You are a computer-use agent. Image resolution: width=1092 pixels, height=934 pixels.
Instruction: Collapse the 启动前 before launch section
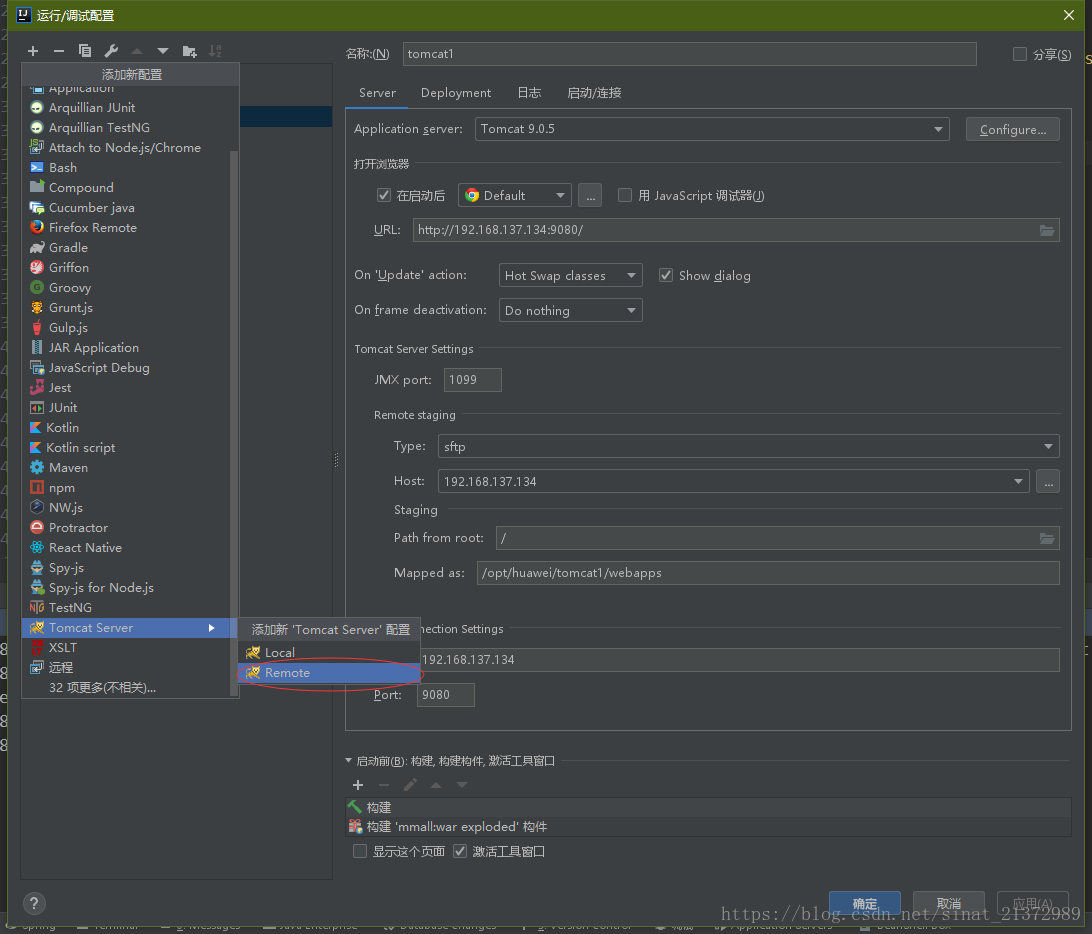(349, 761)
